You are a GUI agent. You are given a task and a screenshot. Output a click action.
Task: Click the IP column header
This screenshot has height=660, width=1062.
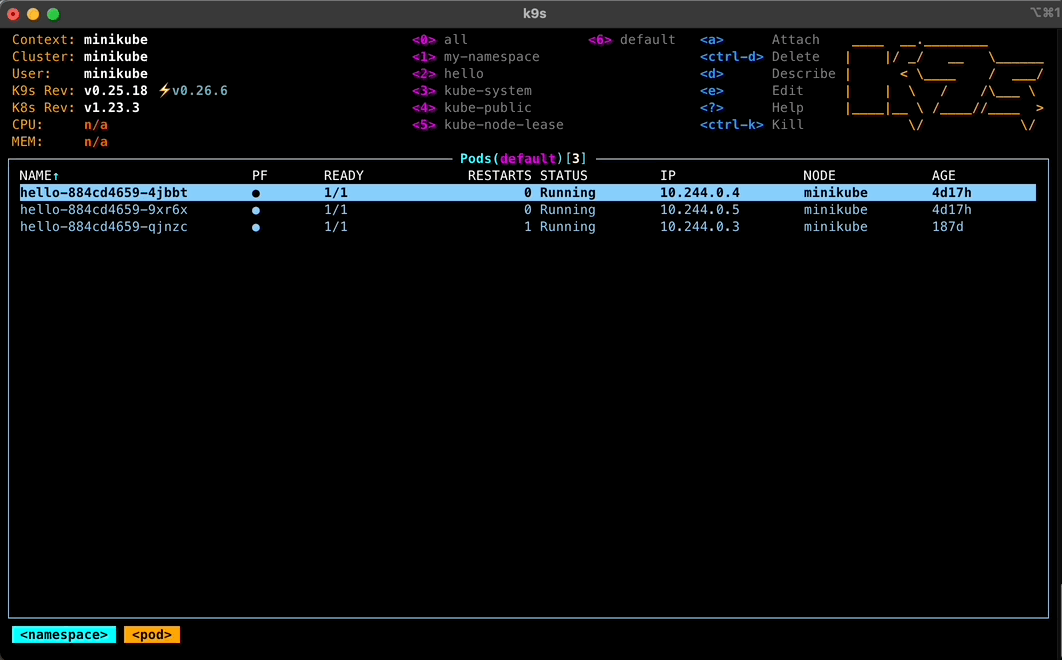click(x=668, y=176)
